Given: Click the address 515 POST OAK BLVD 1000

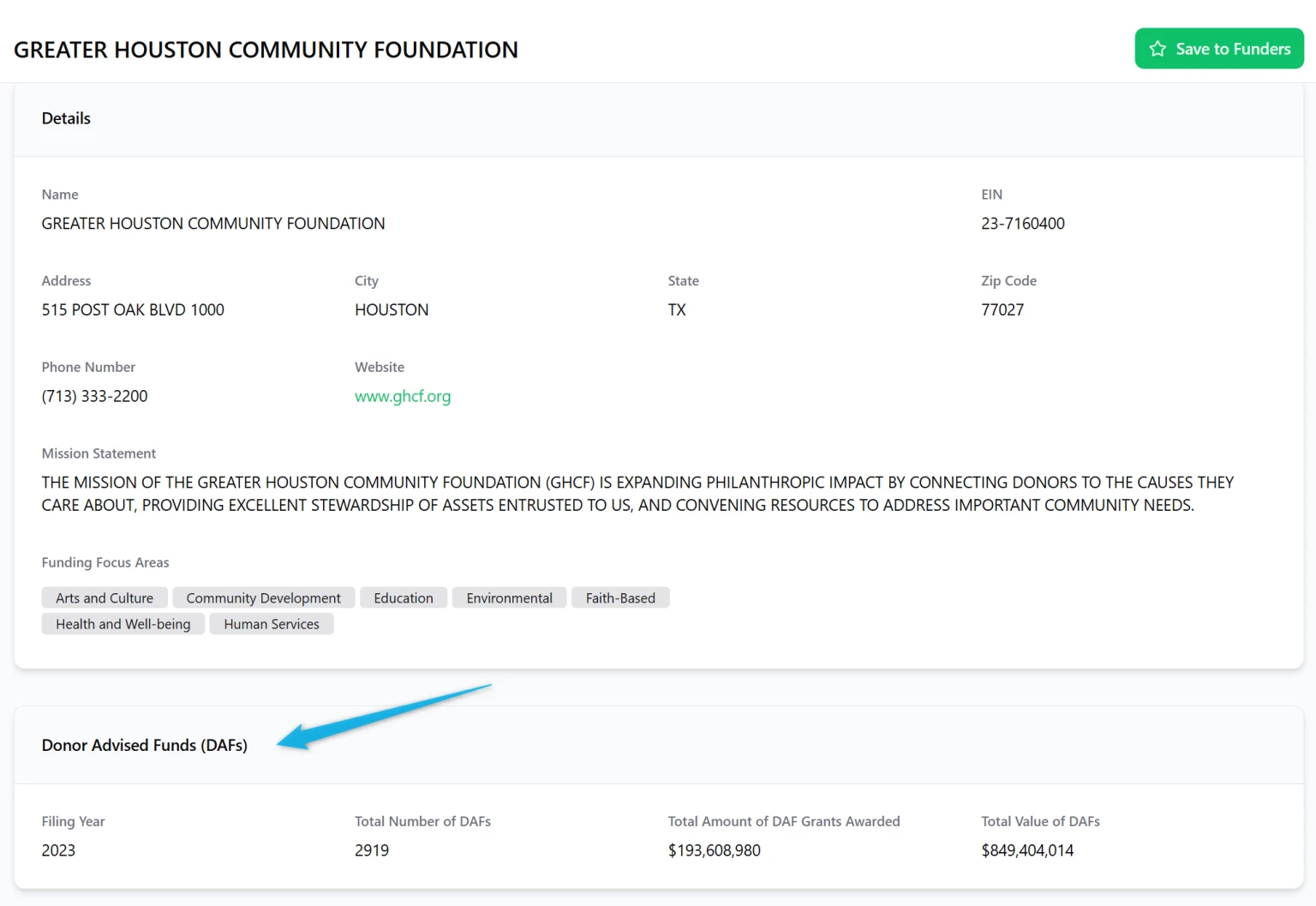Looking at the screenshot, I should (x=133, y=309).
